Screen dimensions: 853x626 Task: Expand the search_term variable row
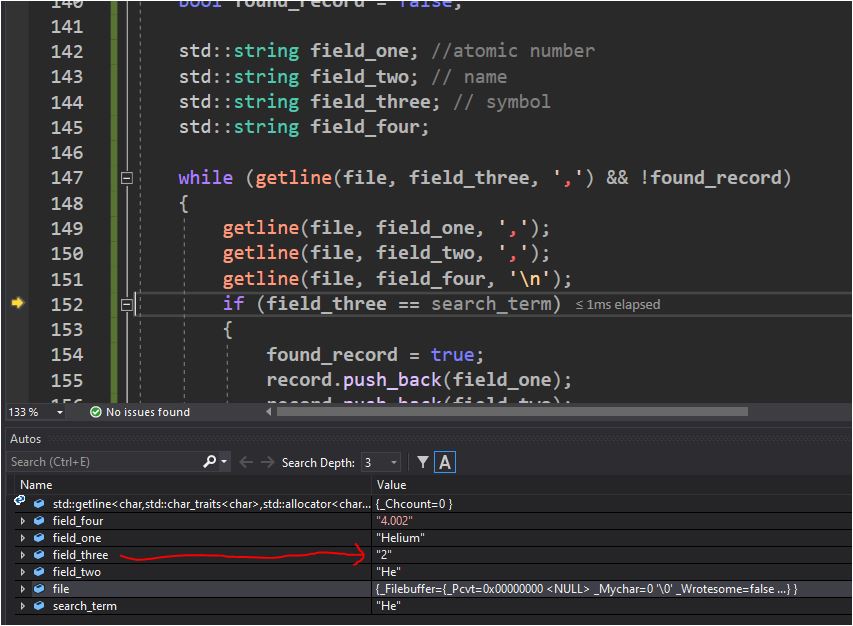(22, 606)
